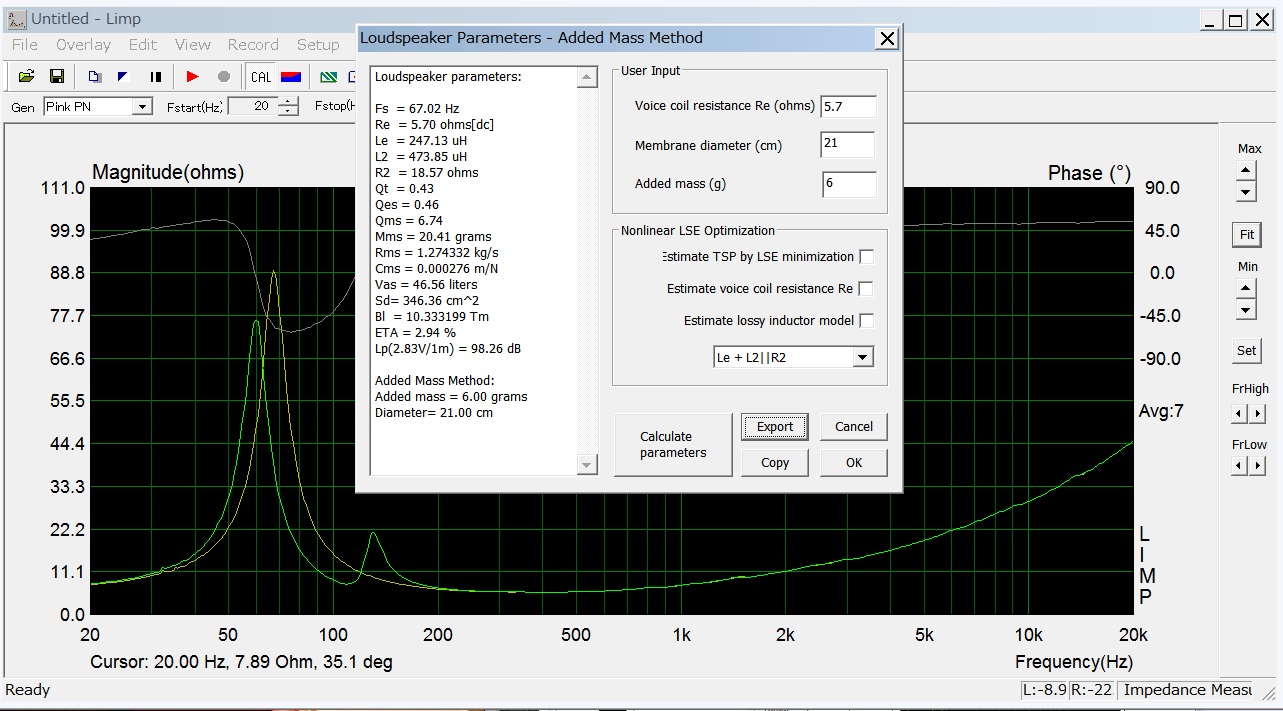Click the Membrane diameter input field

pyautogui.click(x=848, y=145)
